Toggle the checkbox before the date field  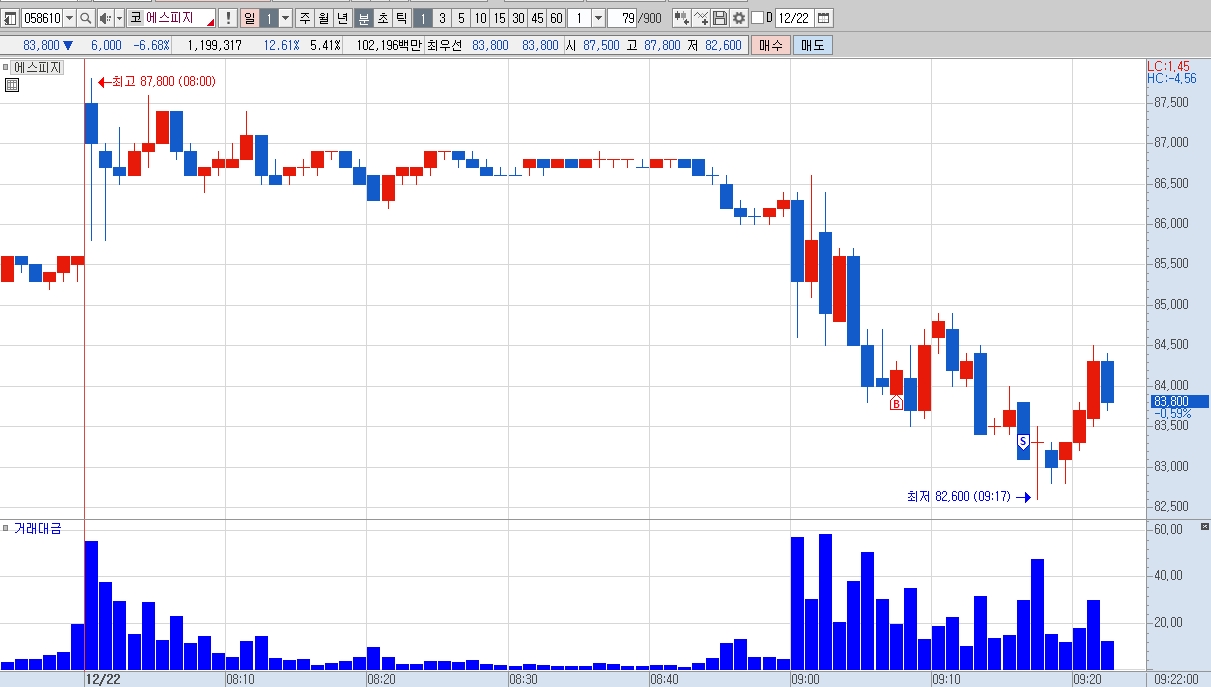[756, 18]
